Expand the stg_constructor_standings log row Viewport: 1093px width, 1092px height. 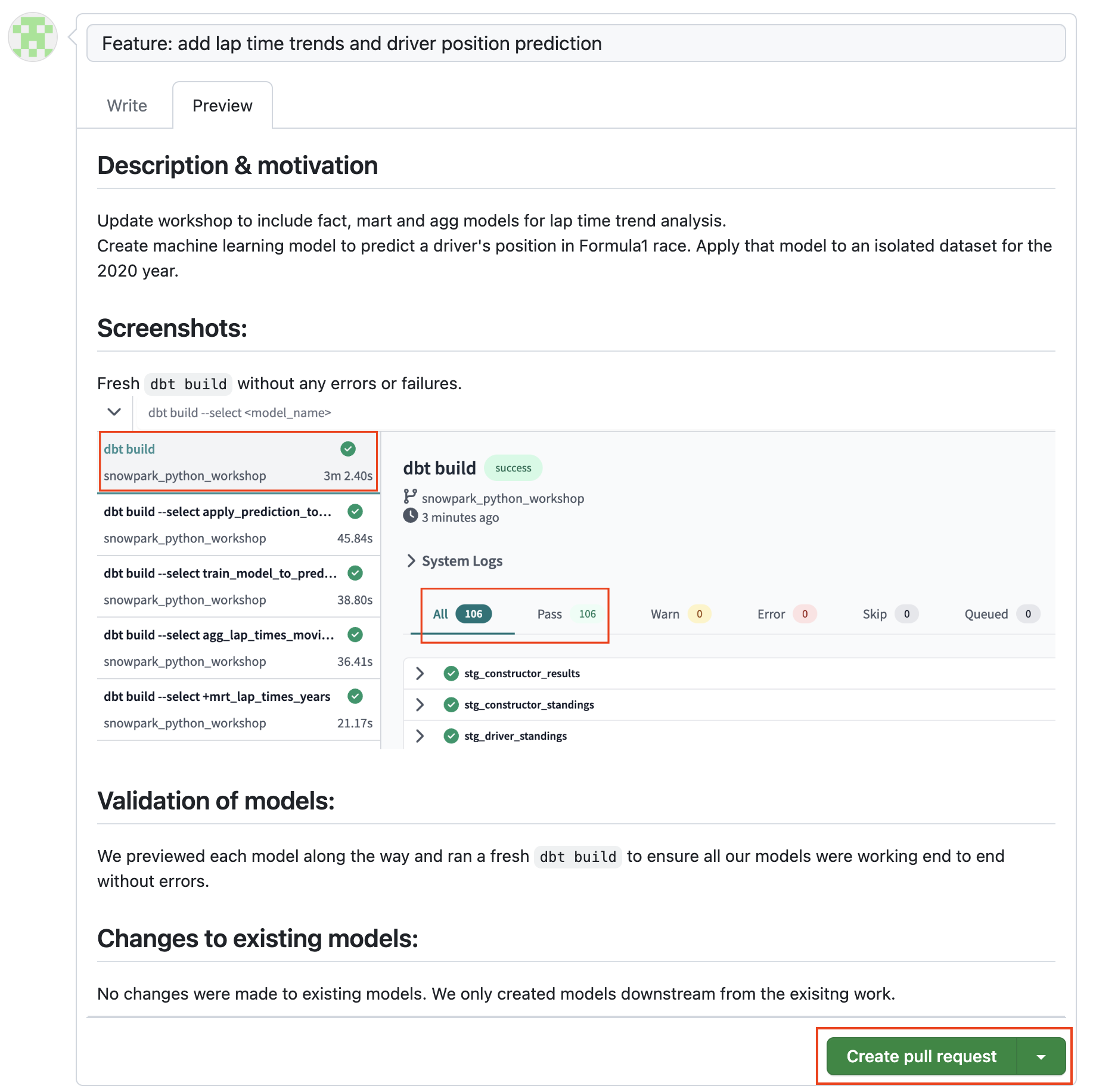[420, 705]
